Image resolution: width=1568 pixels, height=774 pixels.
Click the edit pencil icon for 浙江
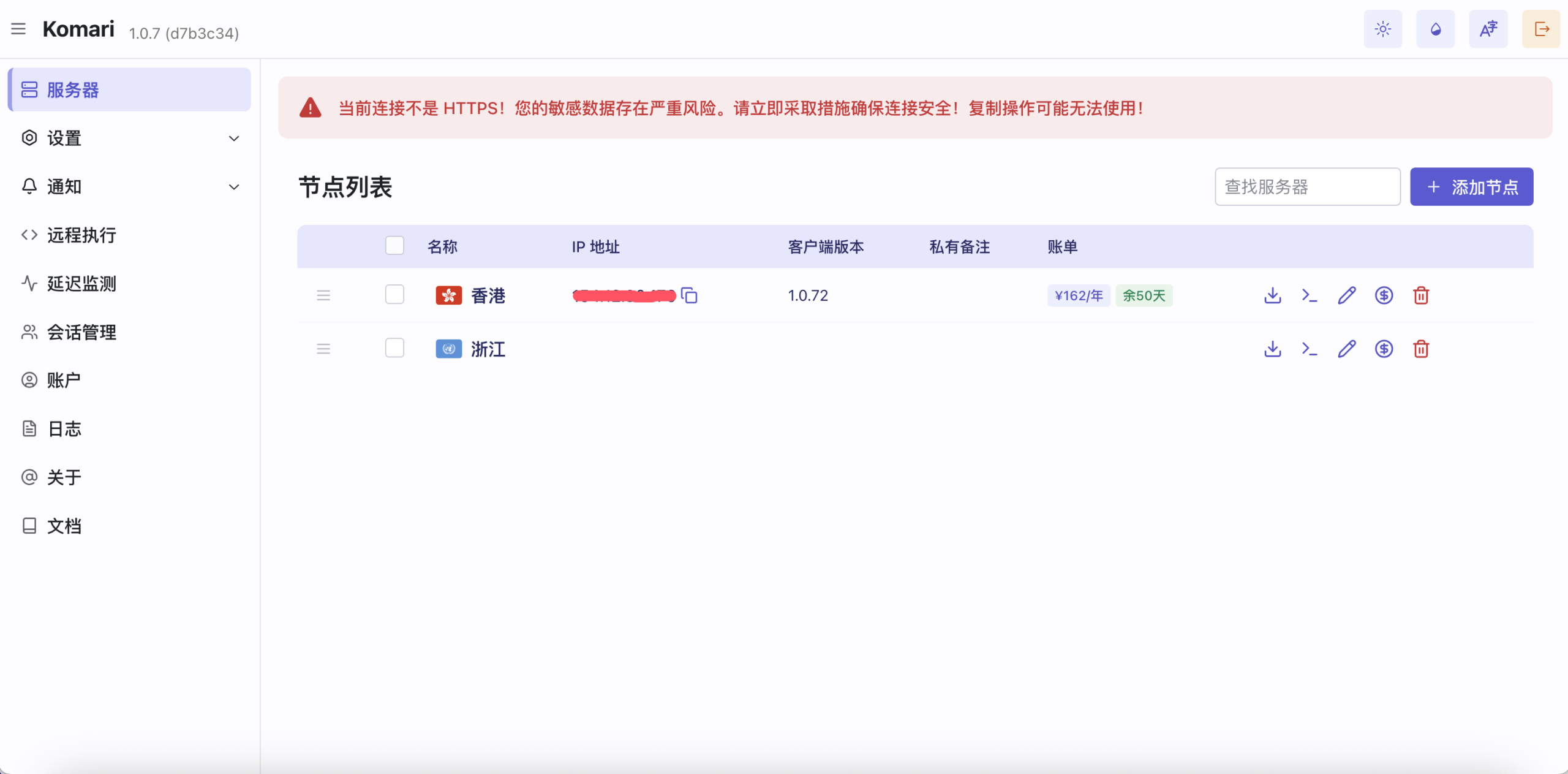pos(1346,349)
